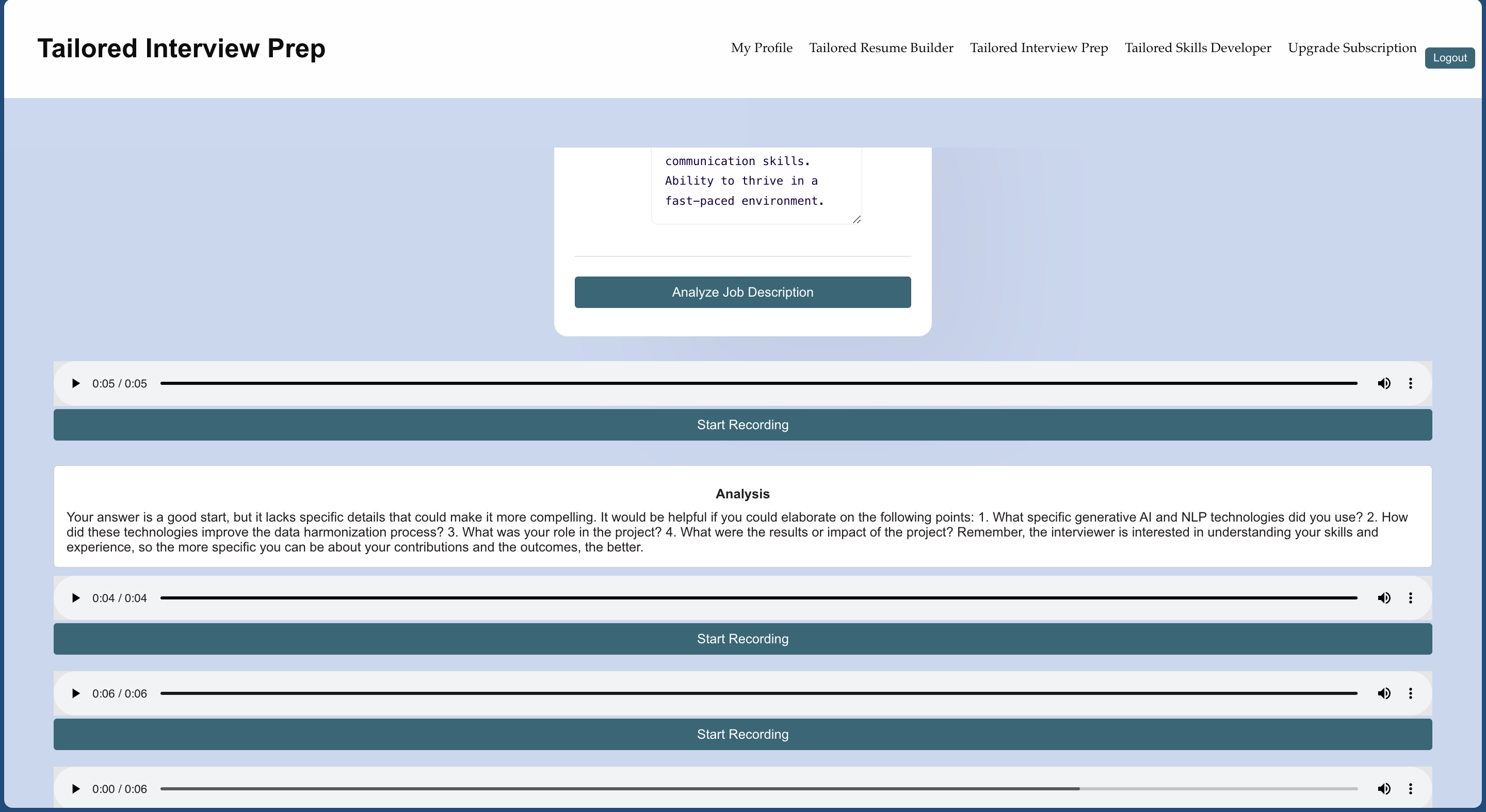The height and width of the screenshot is (812, 1486).
Task: Play the bottom 0:00 / 0:06 audio
Action: coord(75,788)
